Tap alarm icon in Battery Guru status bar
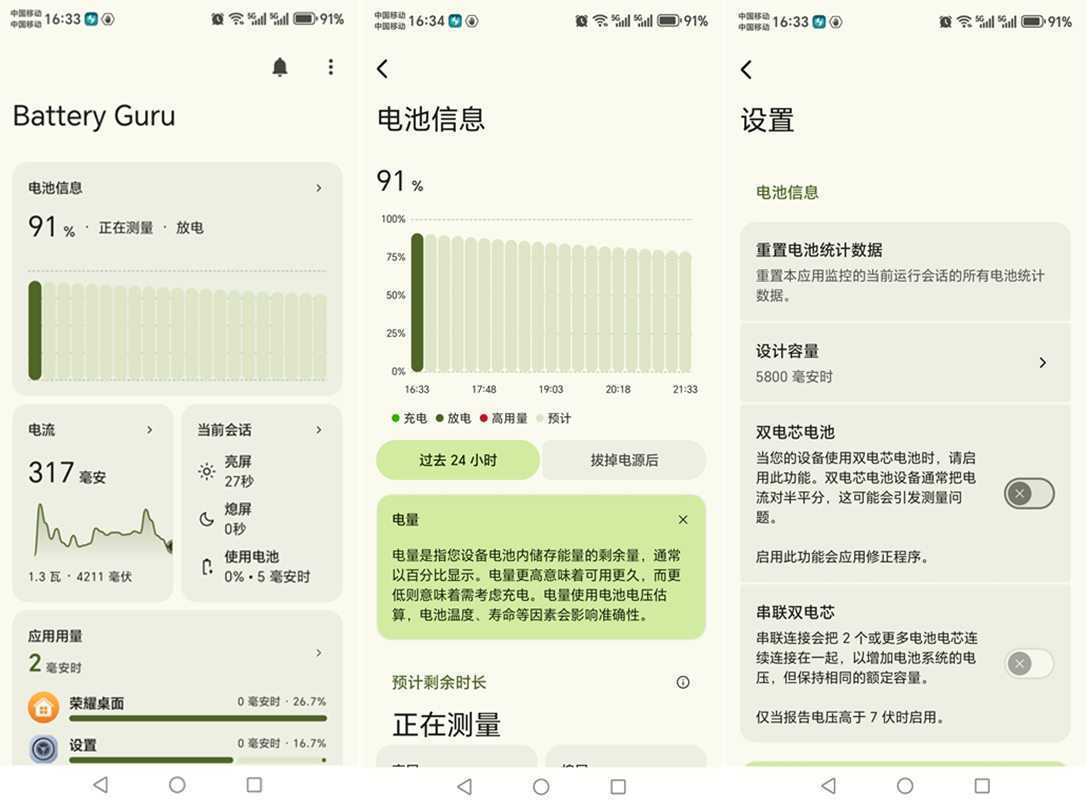Image resolution: width=1090 pixels, height=800 pixels. 218,19
